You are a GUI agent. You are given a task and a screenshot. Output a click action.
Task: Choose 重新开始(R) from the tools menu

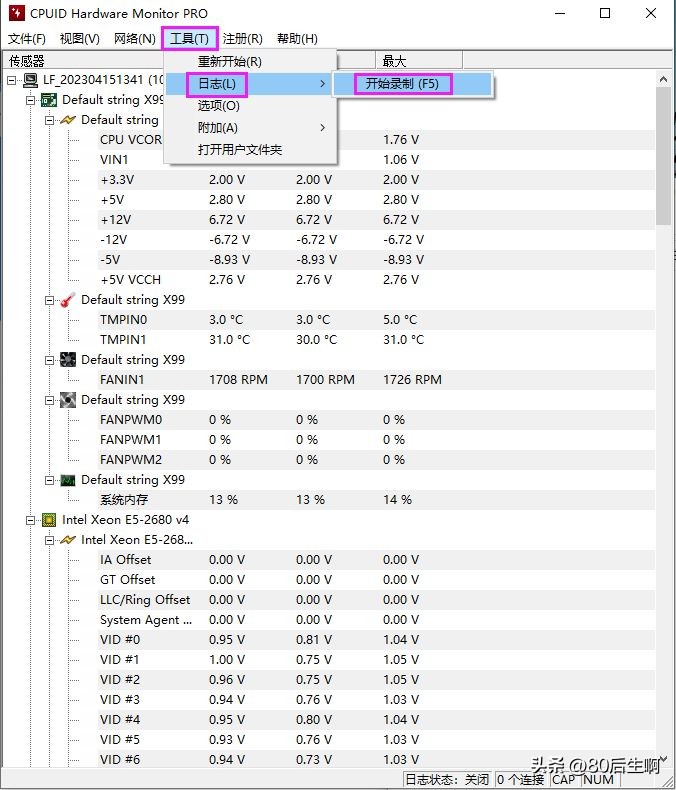click(250, 61)
